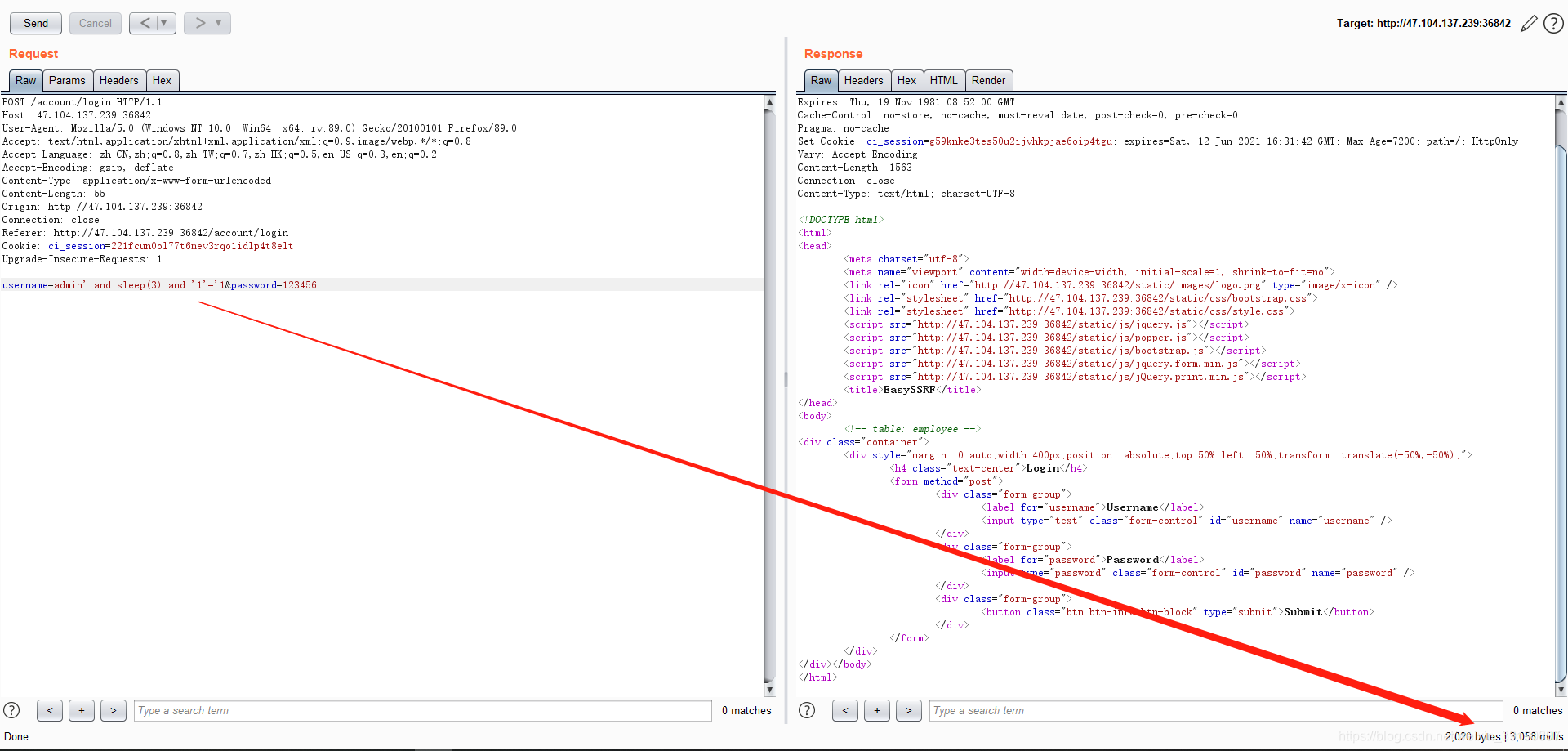Click the response bytes and millis status
Image resolution: width=1568 pixels, height=751 pixels.
pos(1504,736)
